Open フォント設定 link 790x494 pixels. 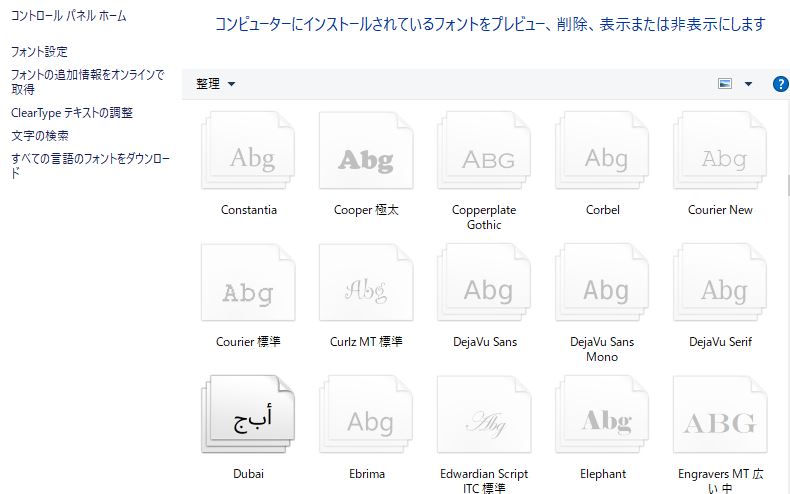[x=39, y=51]
